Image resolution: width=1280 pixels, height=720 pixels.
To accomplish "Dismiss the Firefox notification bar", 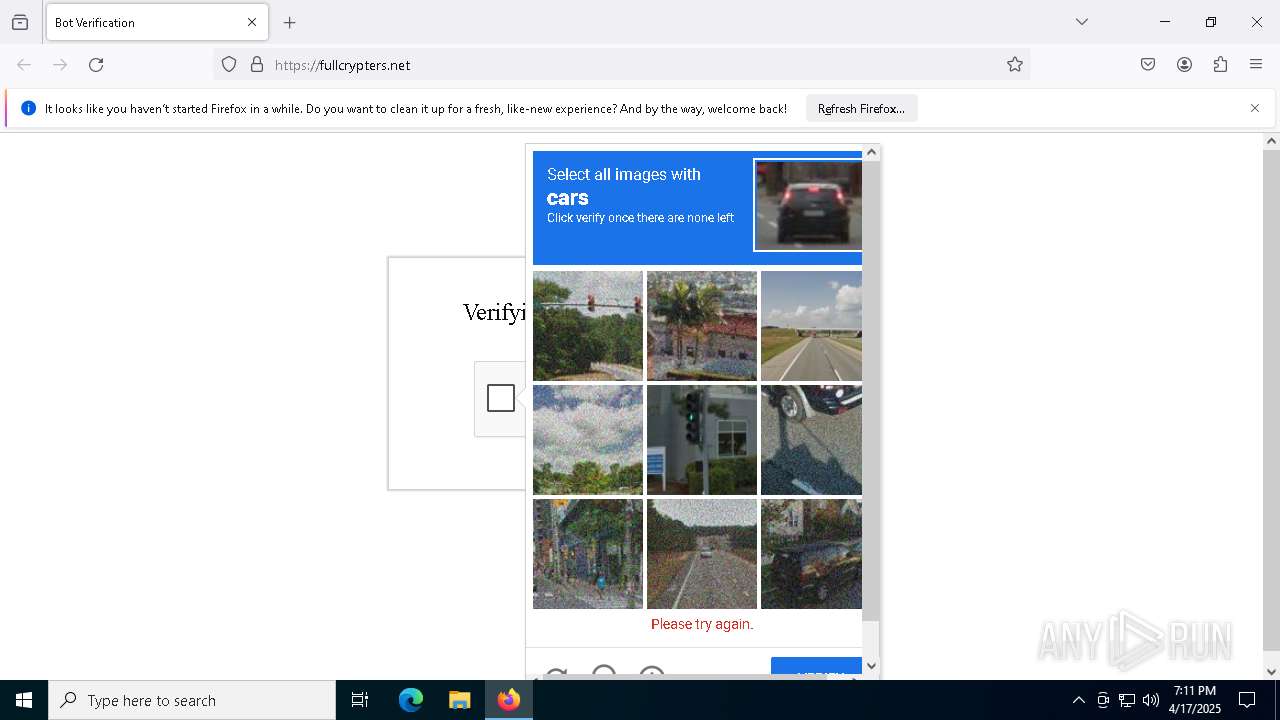I will (x=1255, y=108).
